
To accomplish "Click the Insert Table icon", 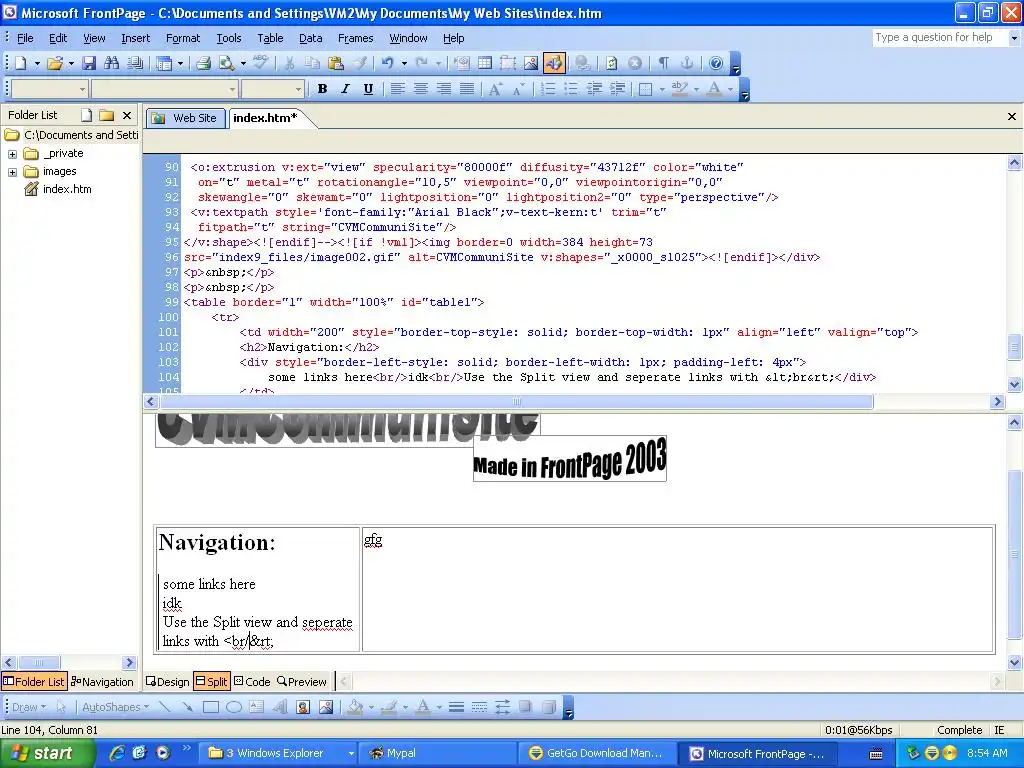I will coord(485,63).
